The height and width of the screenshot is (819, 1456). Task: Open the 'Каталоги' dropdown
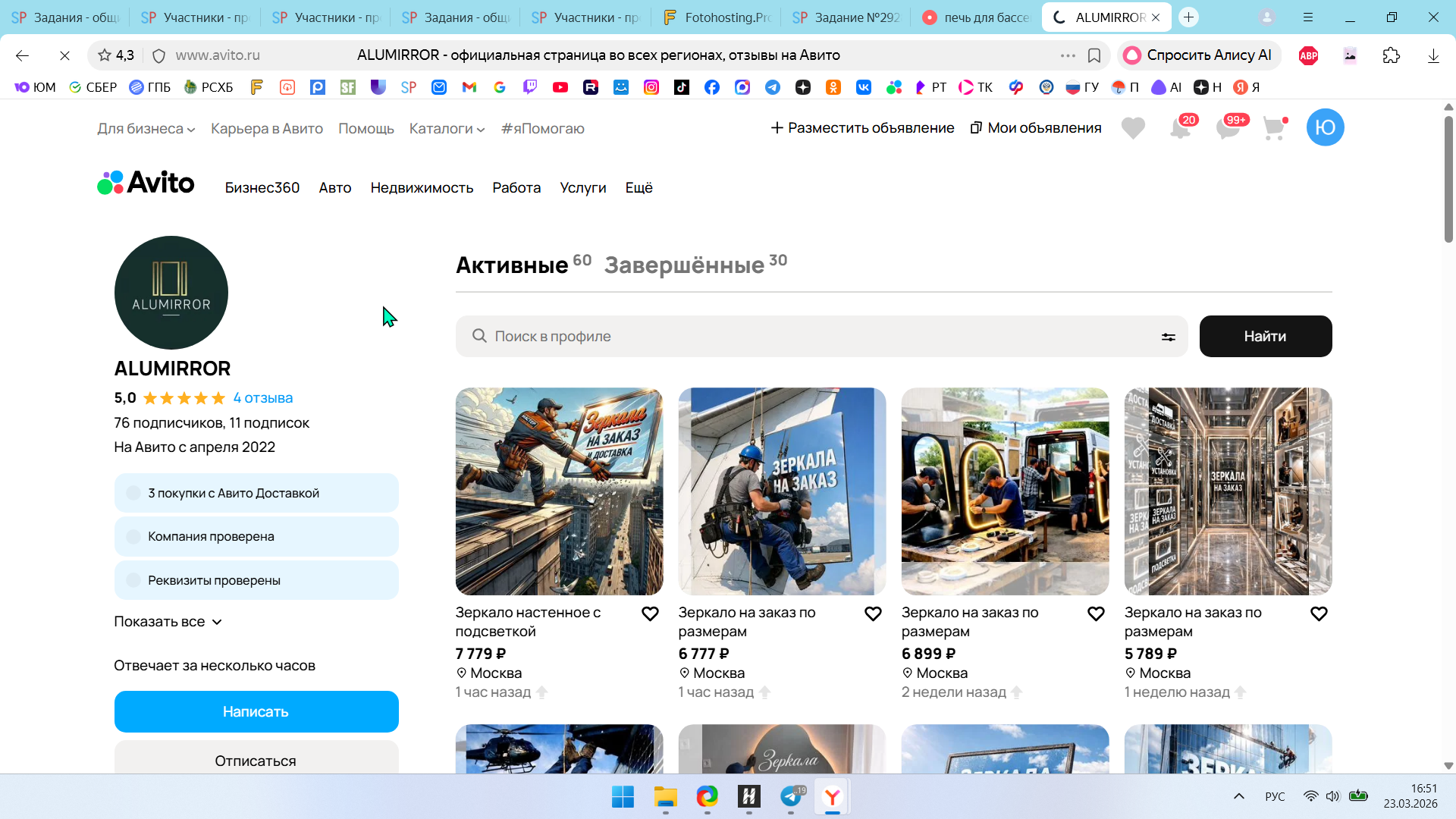pos(447,129)
